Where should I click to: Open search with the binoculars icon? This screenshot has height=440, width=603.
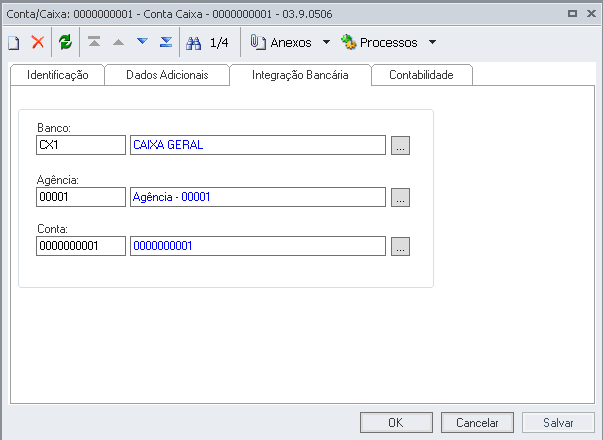(193, 43)
